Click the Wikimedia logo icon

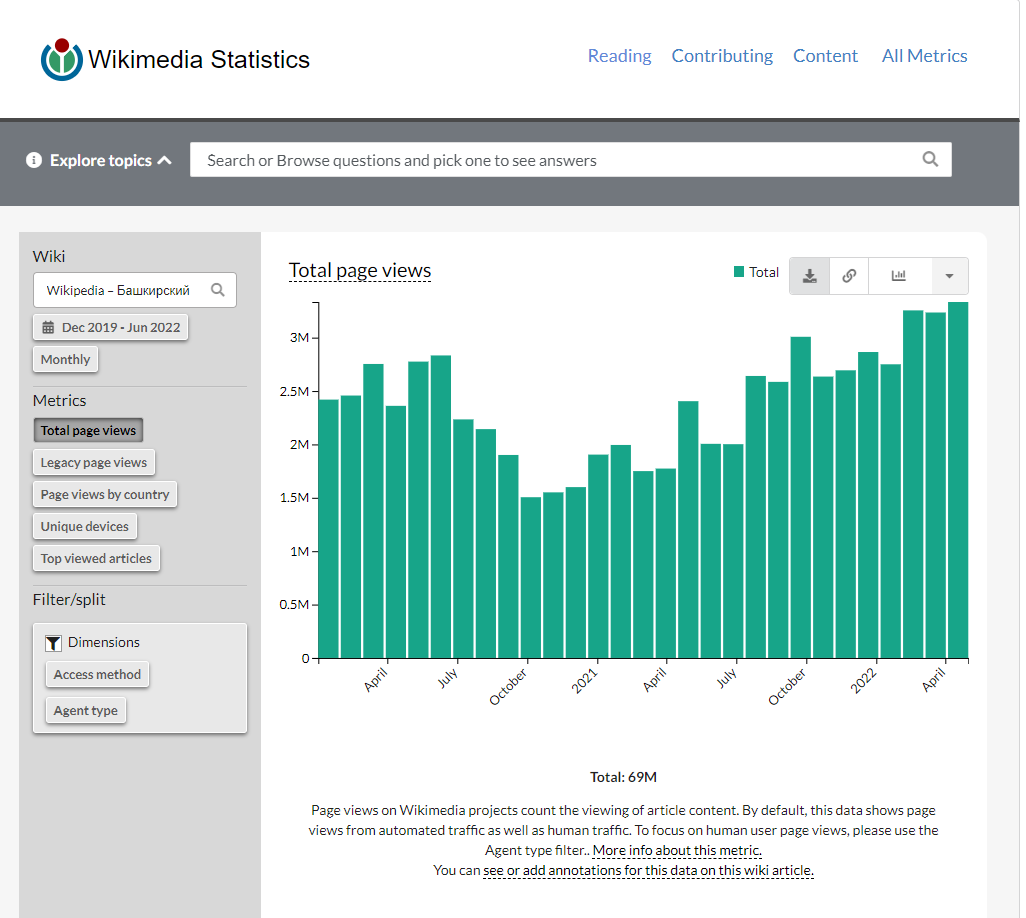click(62, 60)
